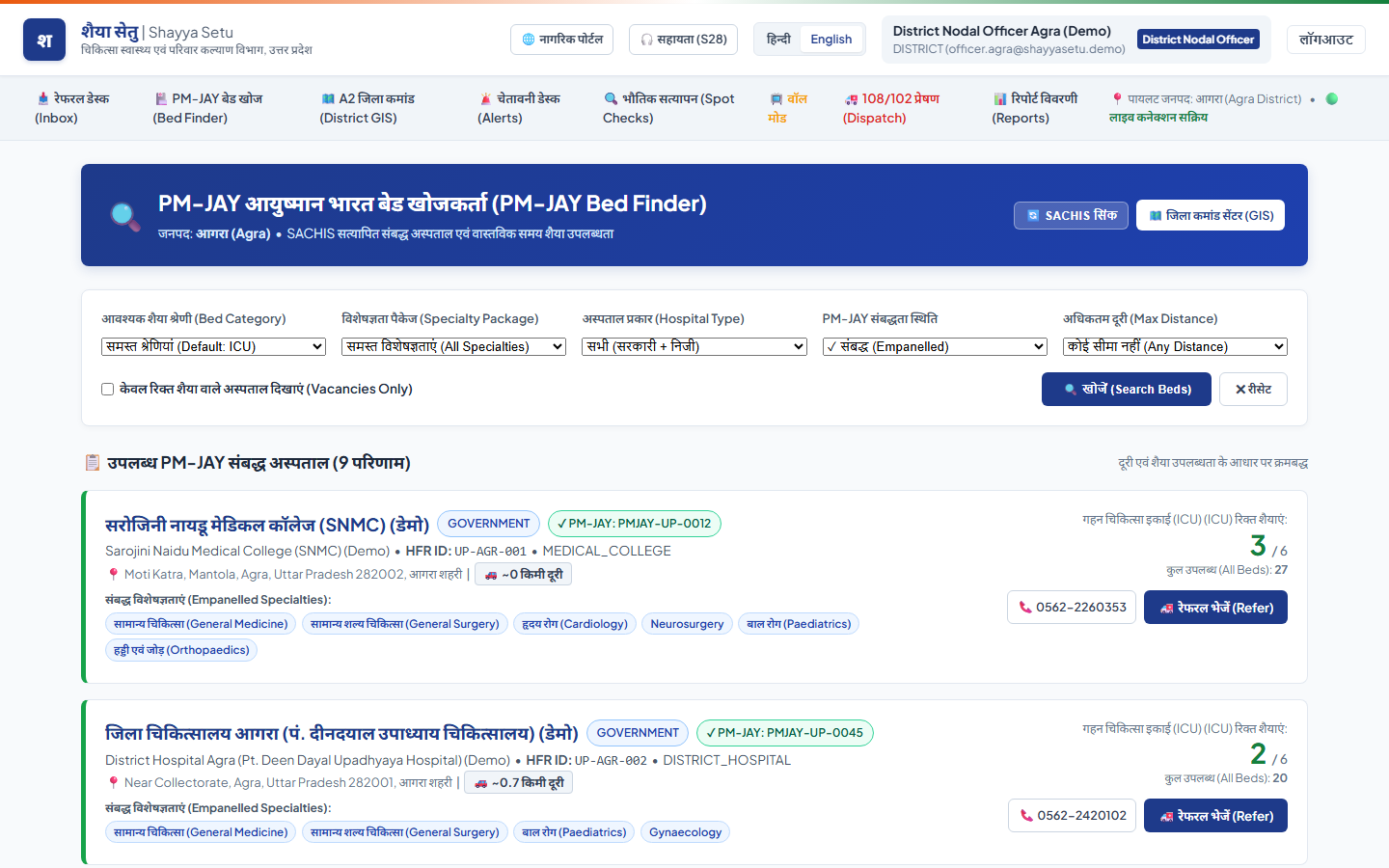Open the Hospital Type dropdown
Screen dimensions: 1389x868
click(x=694, y=346)
